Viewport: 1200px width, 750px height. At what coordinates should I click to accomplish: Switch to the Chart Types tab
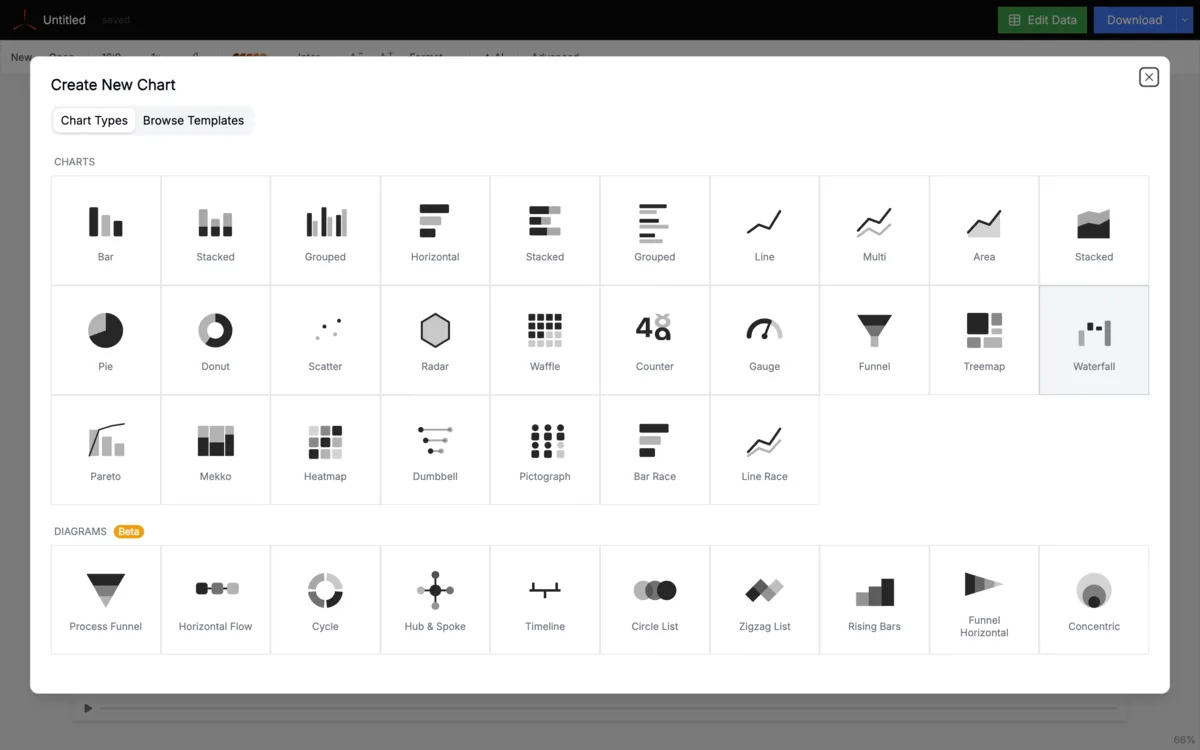click(x=94, y=120)
